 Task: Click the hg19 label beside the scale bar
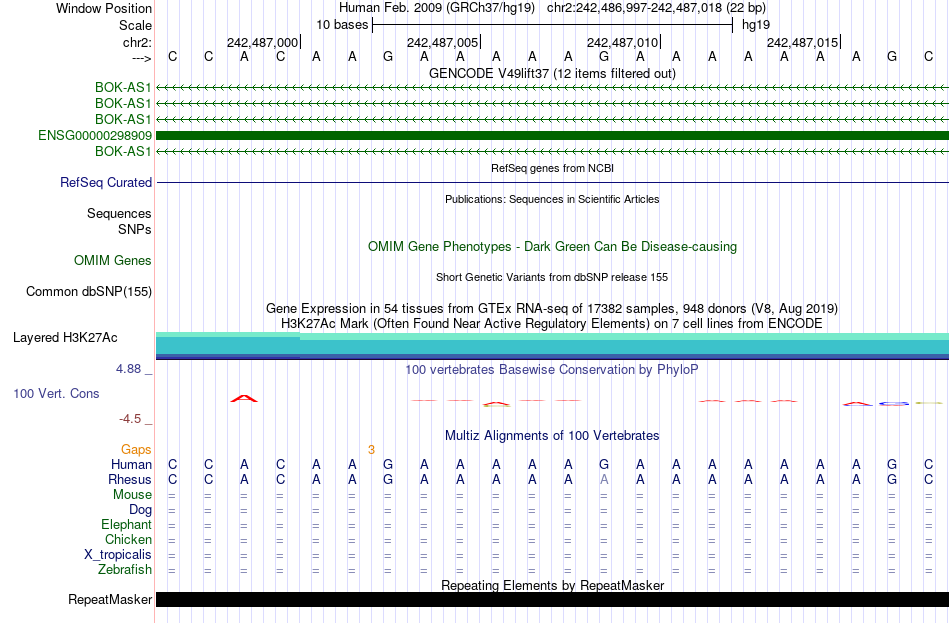pyautogui.click(x=756, y=25)
